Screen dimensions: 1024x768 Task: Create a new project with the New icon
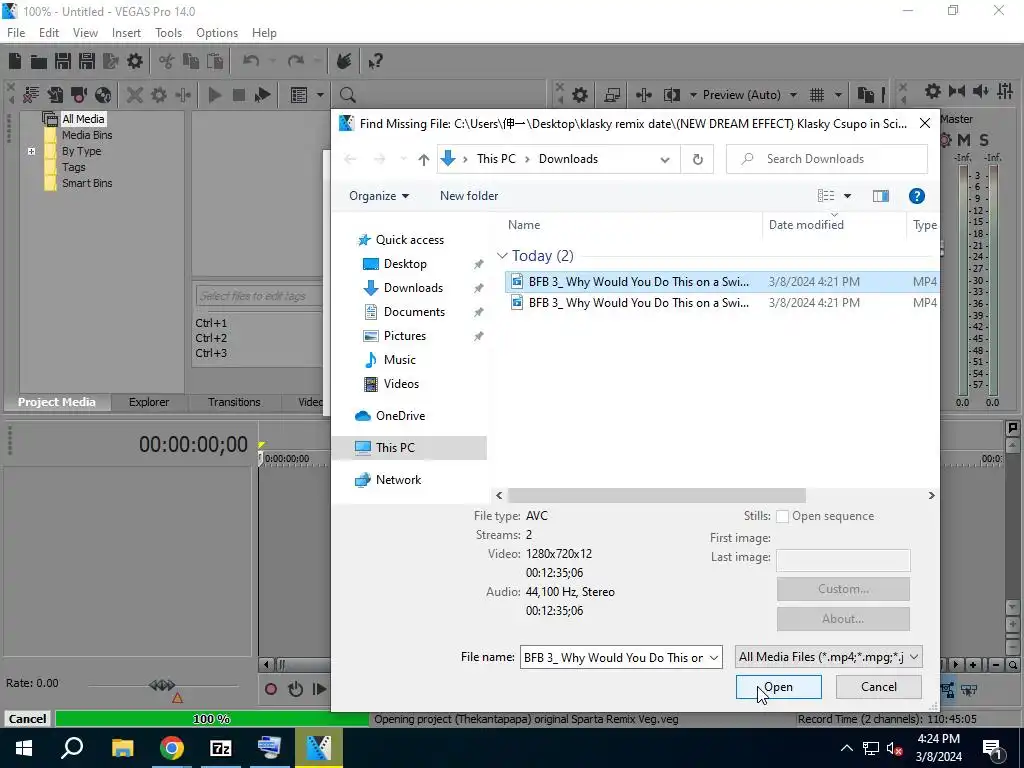click(15, 61)
